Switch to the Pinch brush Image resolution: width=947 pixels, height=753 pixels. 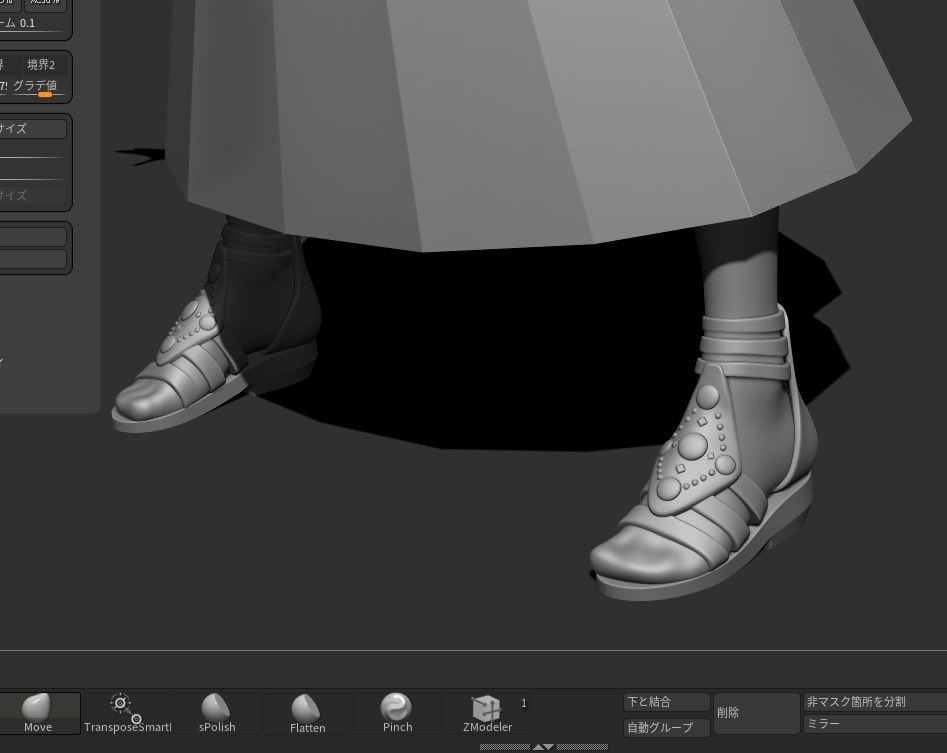[x=397, y=713]
